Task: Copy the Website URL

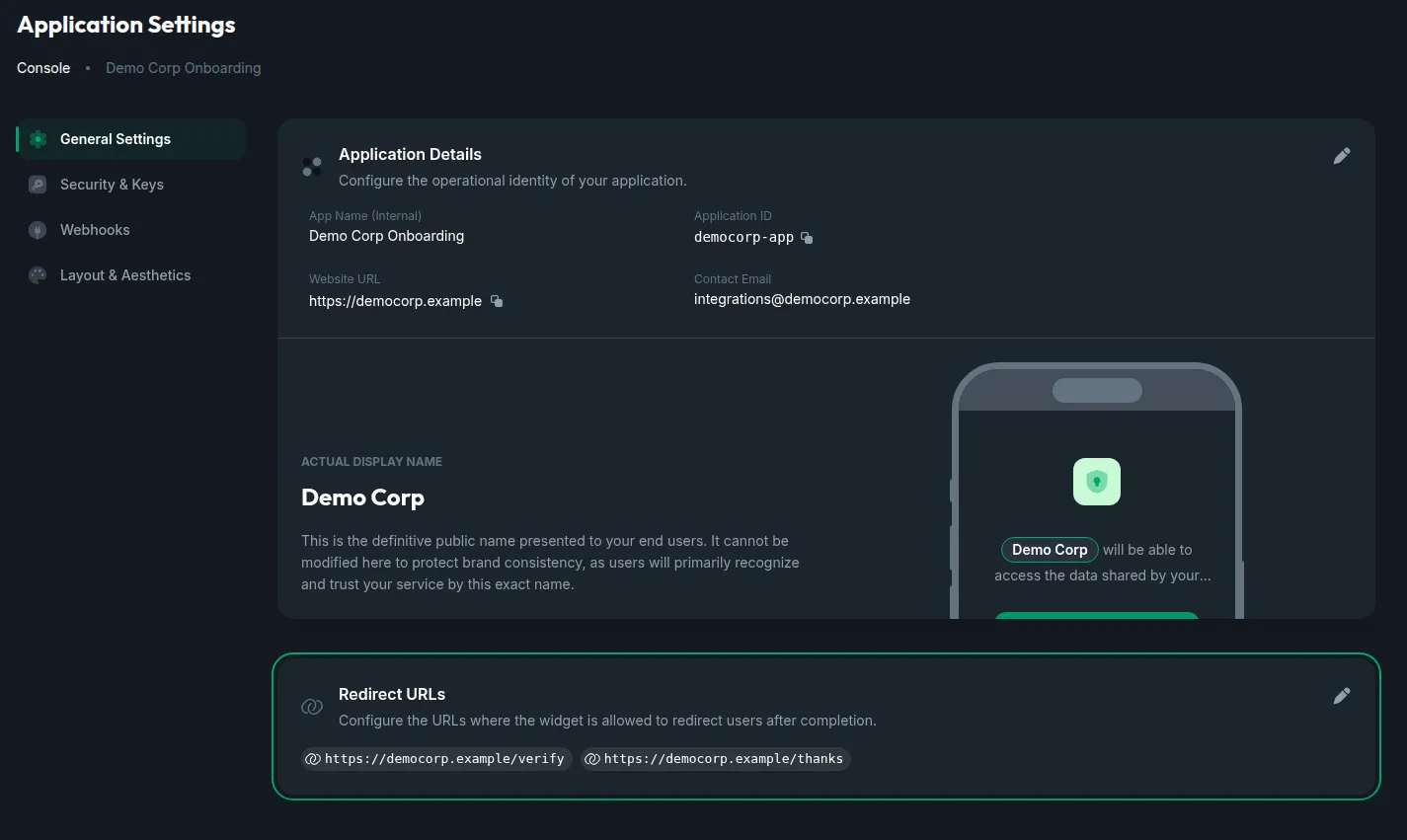Action: tap(497, 301)
